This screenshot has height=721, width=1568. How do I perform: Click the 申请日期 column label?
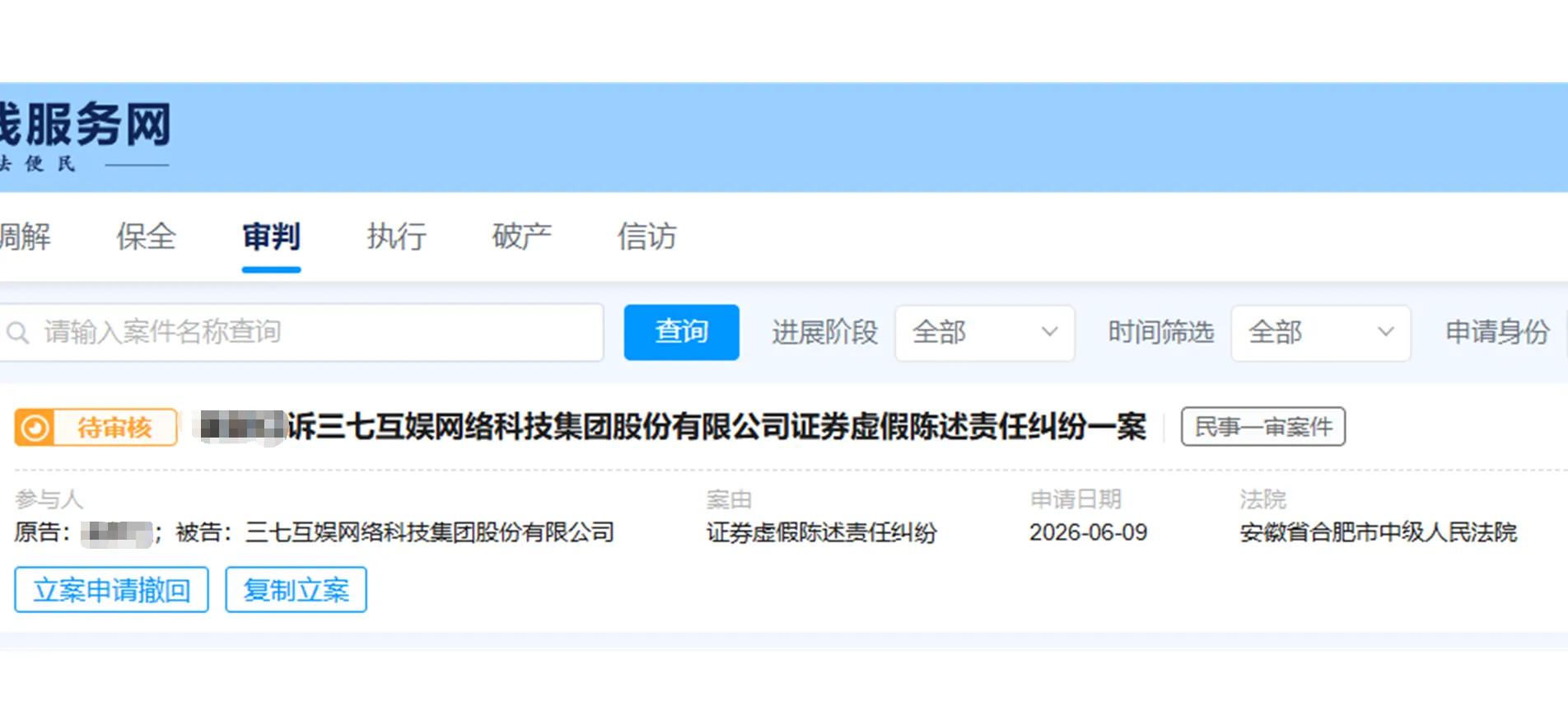(x=1076, y=499)
